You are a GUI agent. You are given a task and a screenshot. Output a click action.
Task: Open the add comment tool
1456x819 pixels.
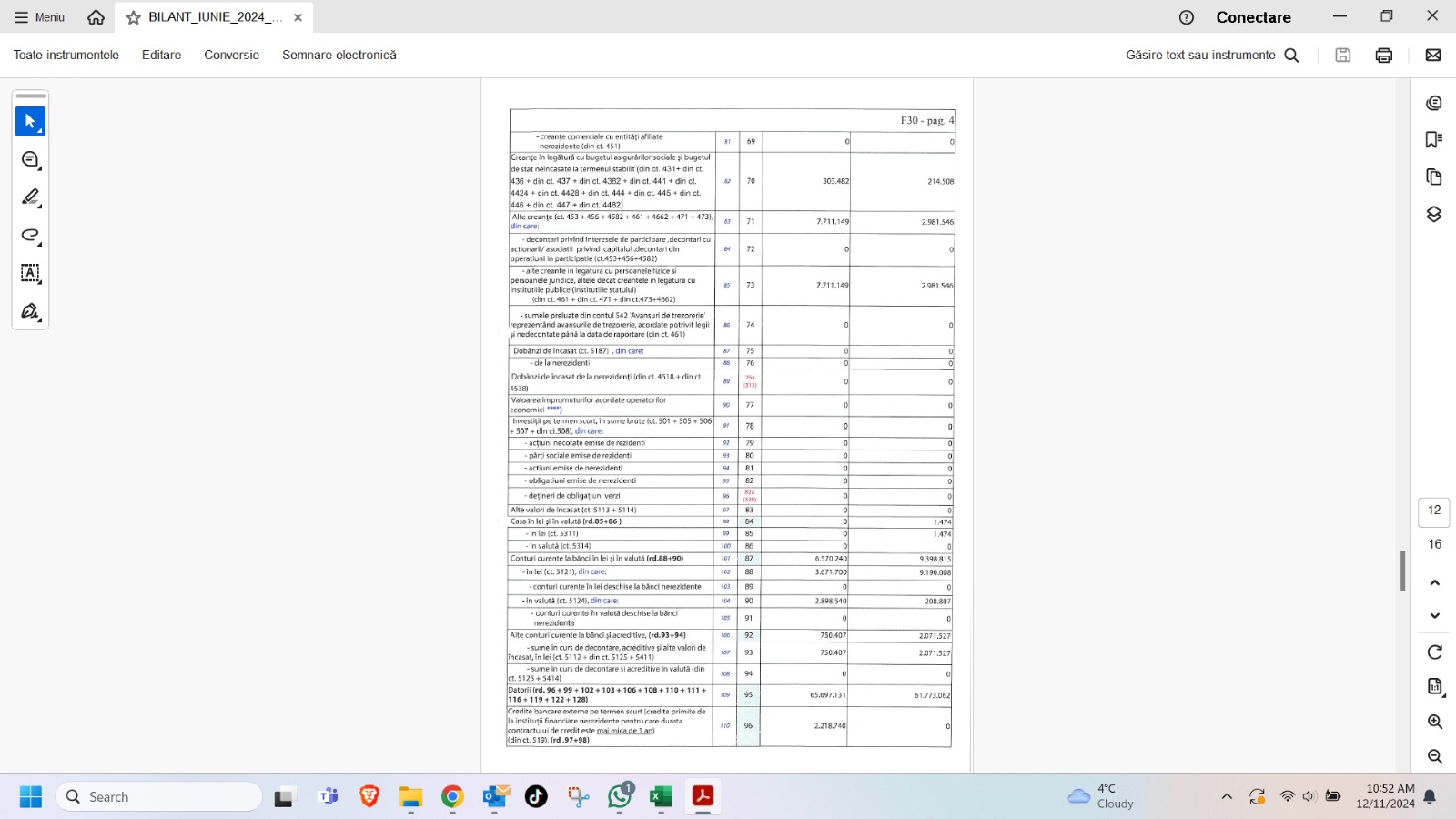click(30, 160)
